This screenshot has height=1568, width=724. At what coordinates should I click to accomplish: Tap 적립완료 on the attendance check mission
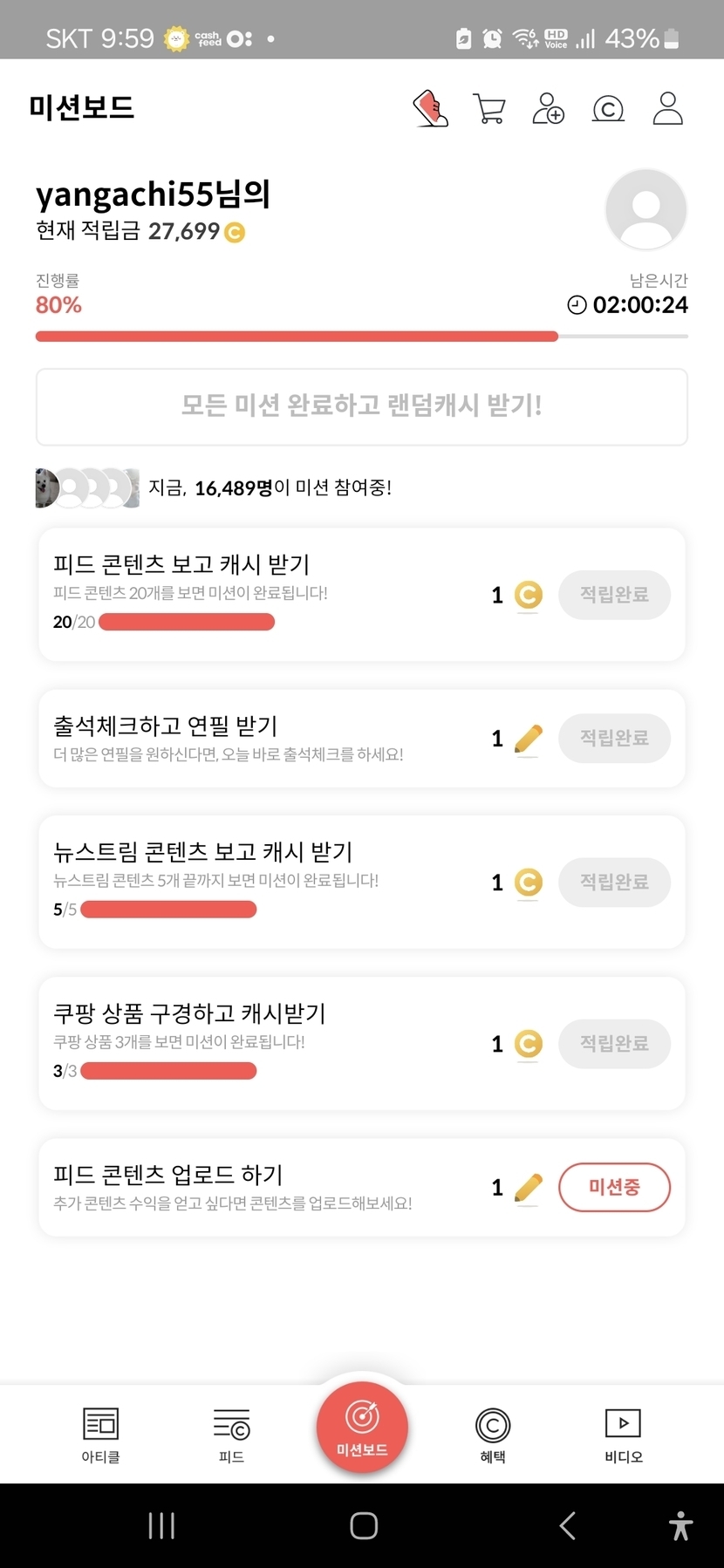click(614, 739)
